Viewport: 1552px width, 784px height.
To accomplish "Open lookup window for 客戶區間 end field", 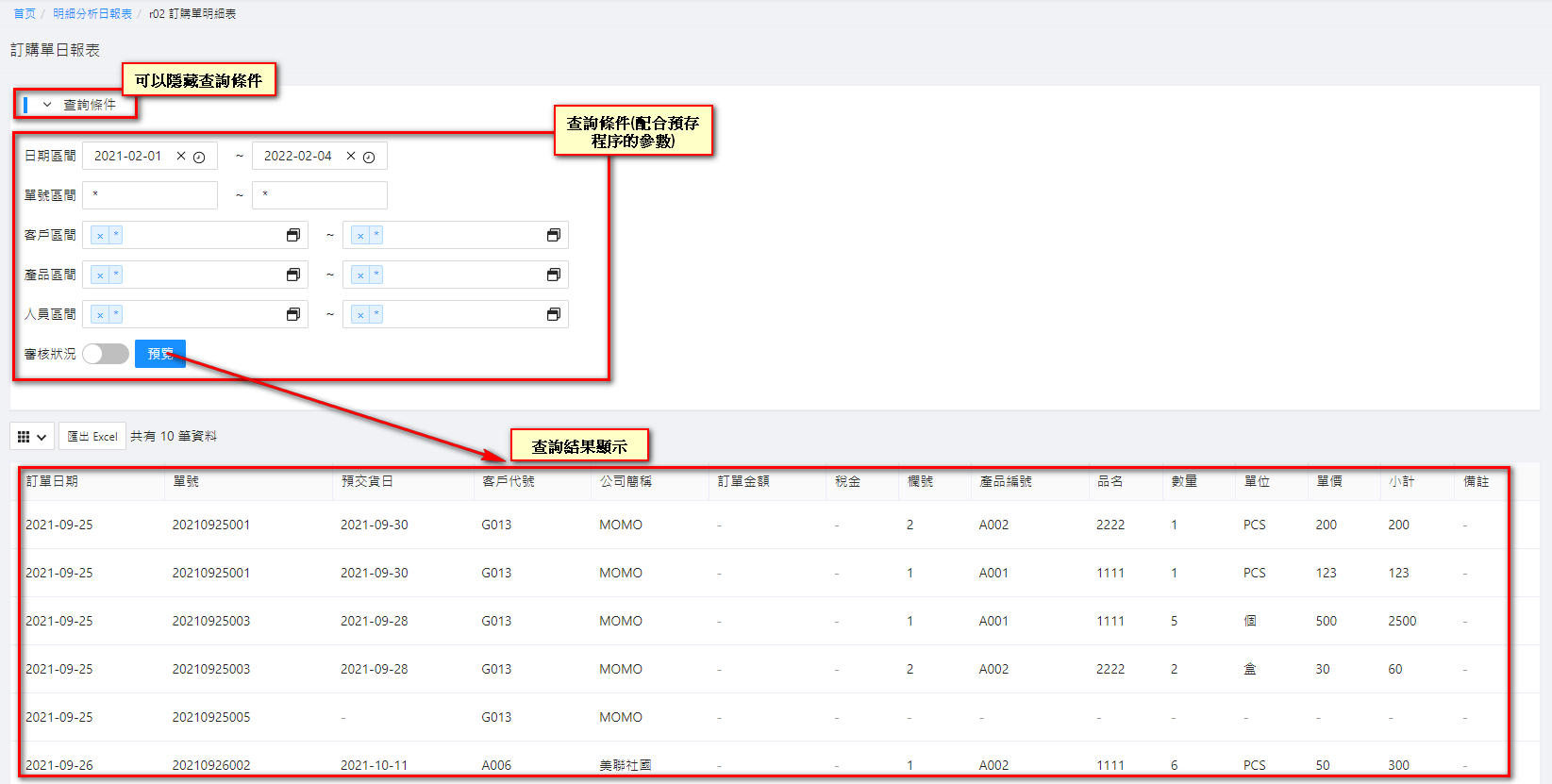I will point(554,235).
